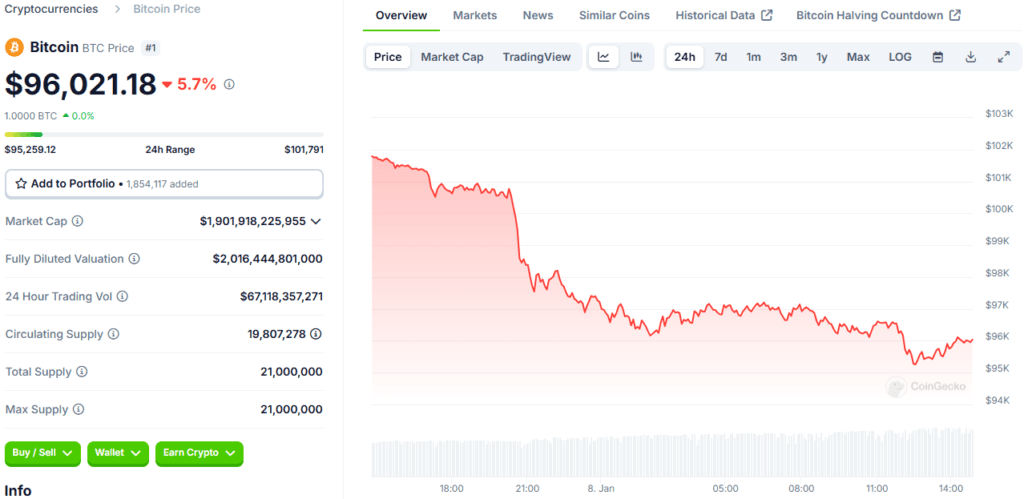Click the external link icon beside Historical Data
The image size is (1024, 499).
(767, 15)
